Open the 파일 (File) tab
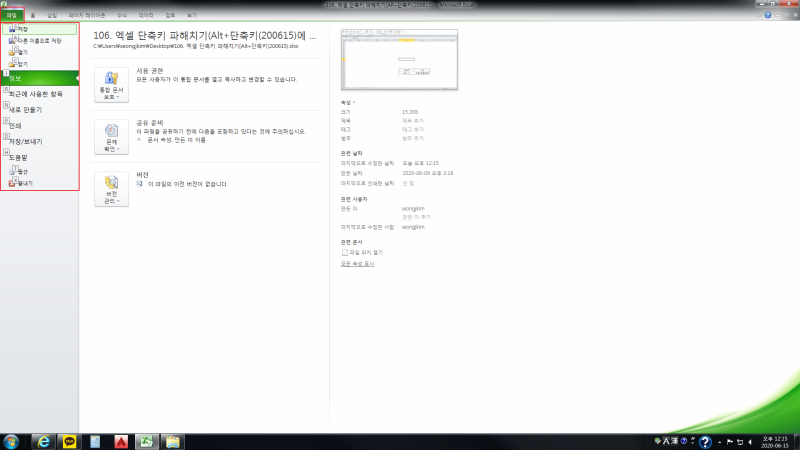This screenshot has height=450, width=800. coord(12,15)
